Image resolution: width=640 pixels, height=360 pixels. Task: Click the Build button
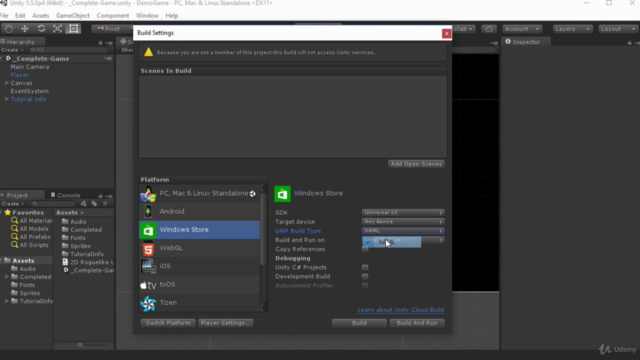[359, 323]
